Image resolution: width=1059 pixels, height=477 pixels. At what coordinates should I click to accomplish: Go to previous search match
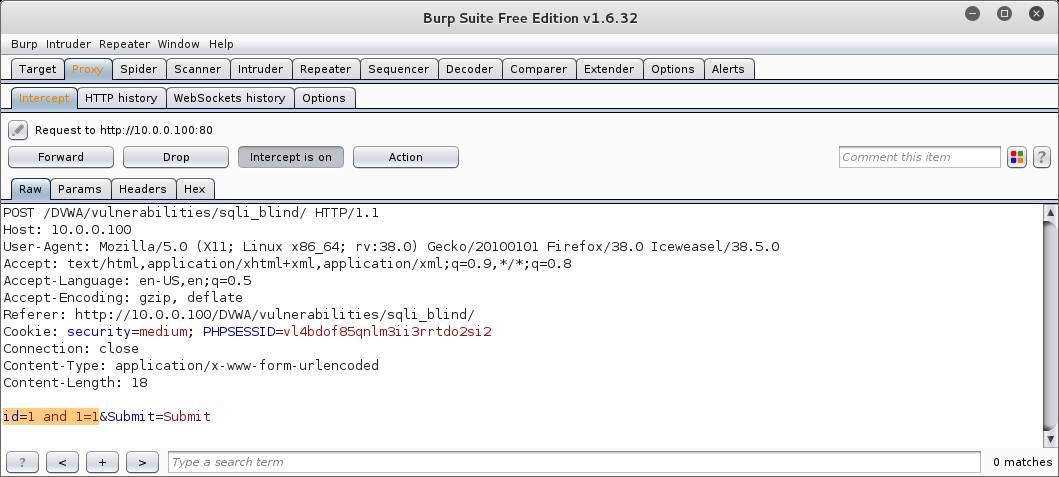point(62,462)
